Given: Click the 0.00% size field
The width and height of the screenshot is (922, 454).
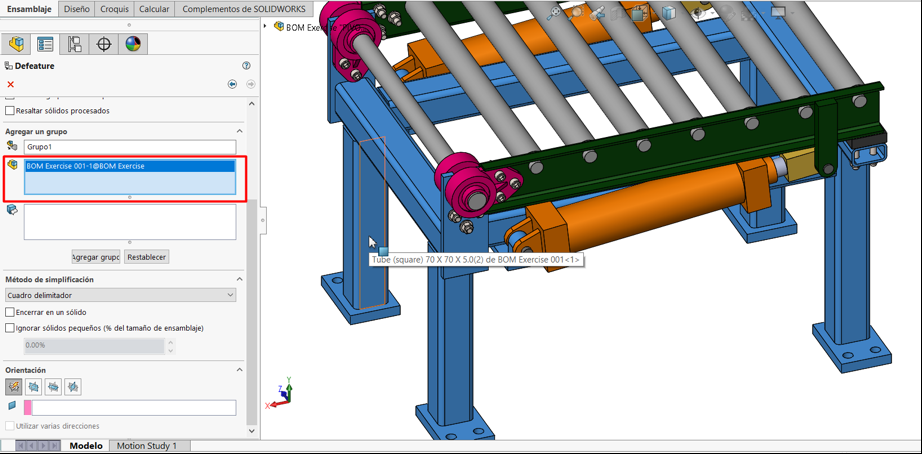Looking at the screenshot, I should point(94,346).
